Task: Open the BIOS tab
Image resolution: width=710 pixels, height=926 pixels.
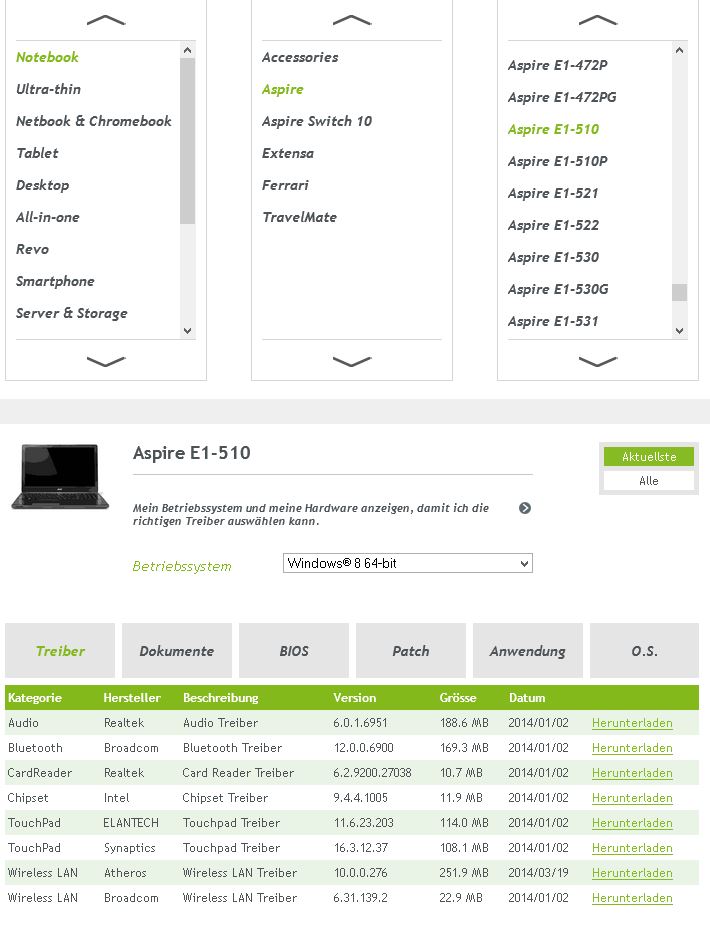Action: coord(294,650)
